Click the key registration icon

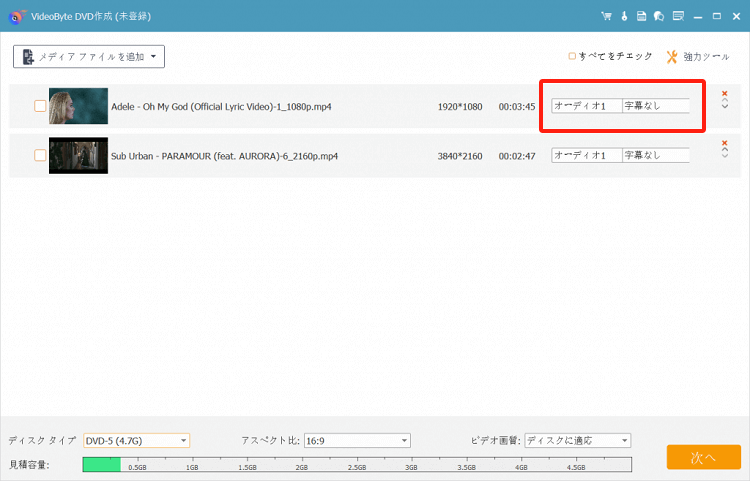coord(624,16)
